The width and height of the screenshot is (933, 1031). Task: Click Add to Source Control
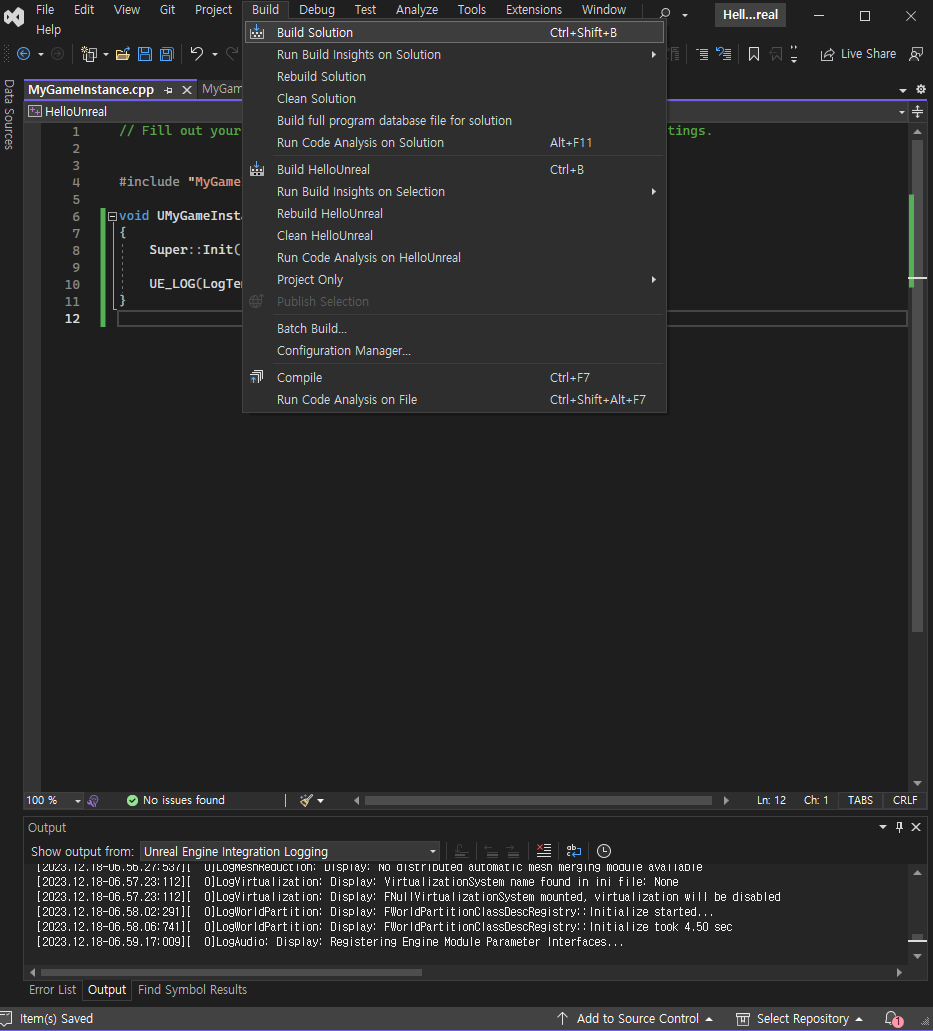click(634, 1019)
